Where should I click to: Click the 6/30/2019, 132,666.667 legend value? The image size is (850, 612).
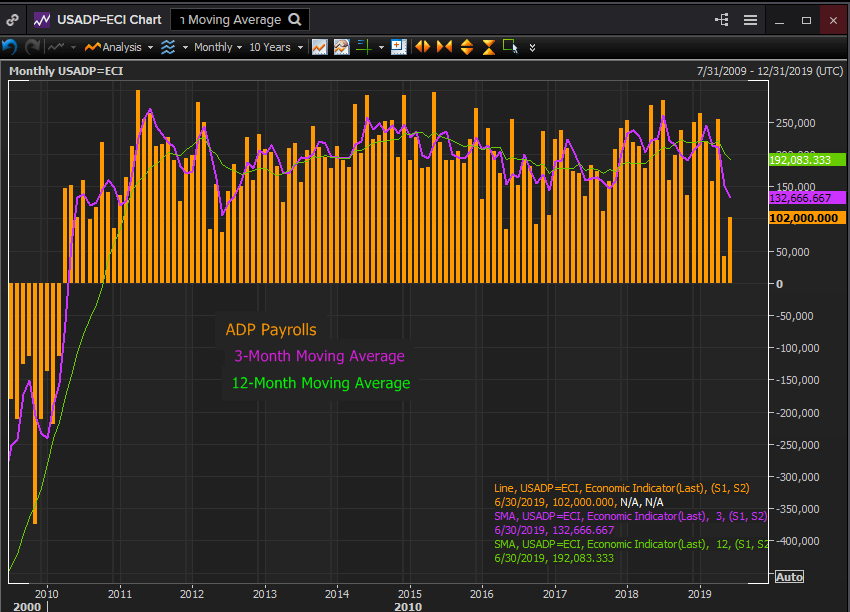click(553, 530)
